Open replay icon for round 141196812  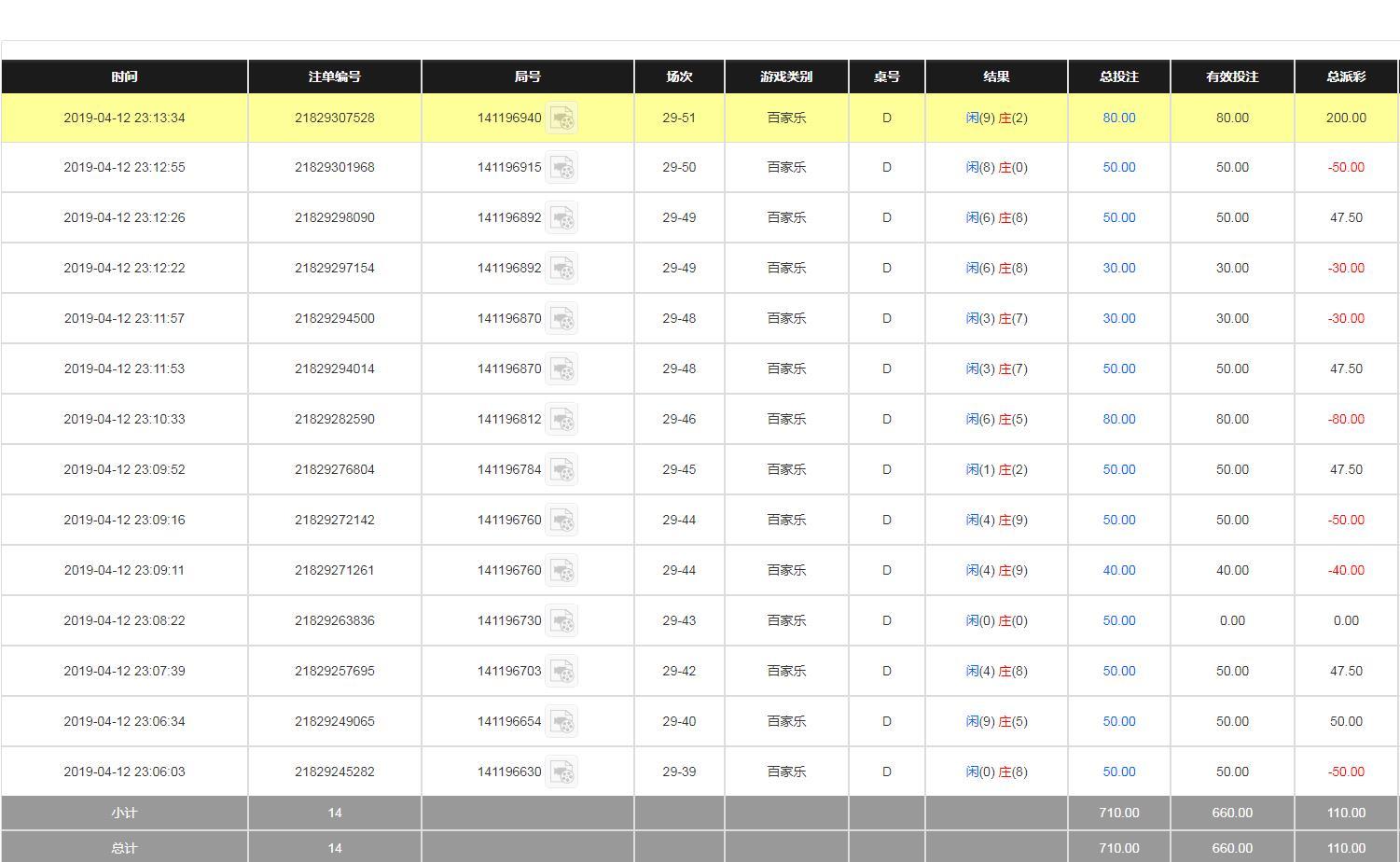[561, 420]
